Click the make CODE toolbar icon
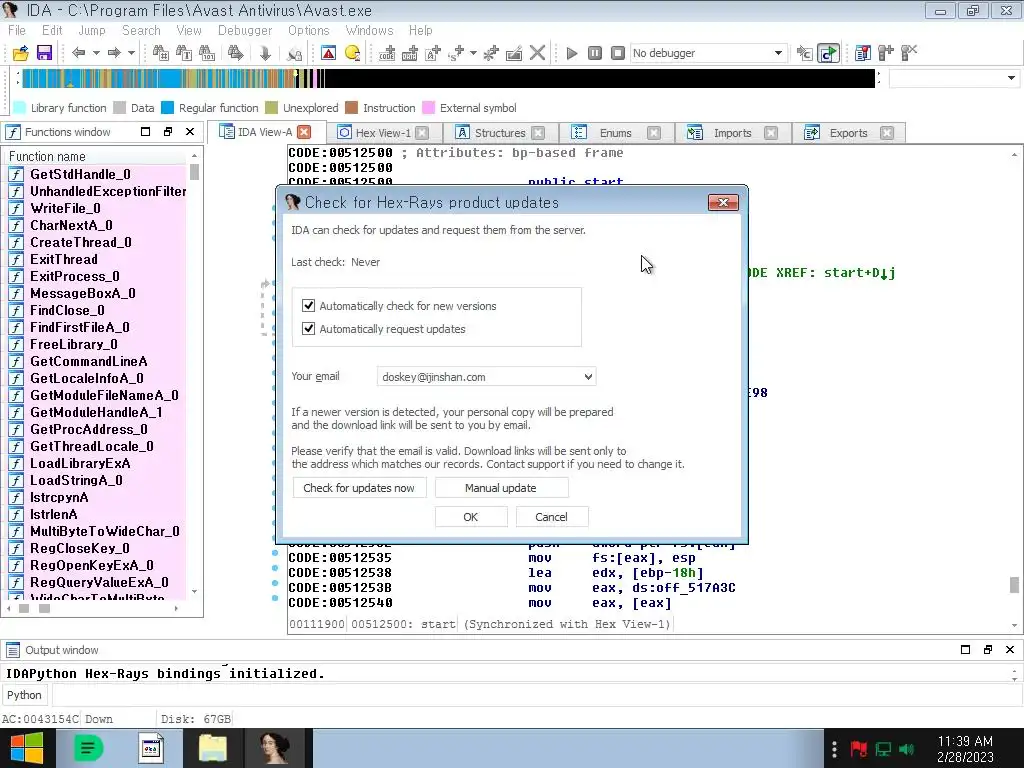The height and width of the screenshot is (768, 1024). coord(387,53)
